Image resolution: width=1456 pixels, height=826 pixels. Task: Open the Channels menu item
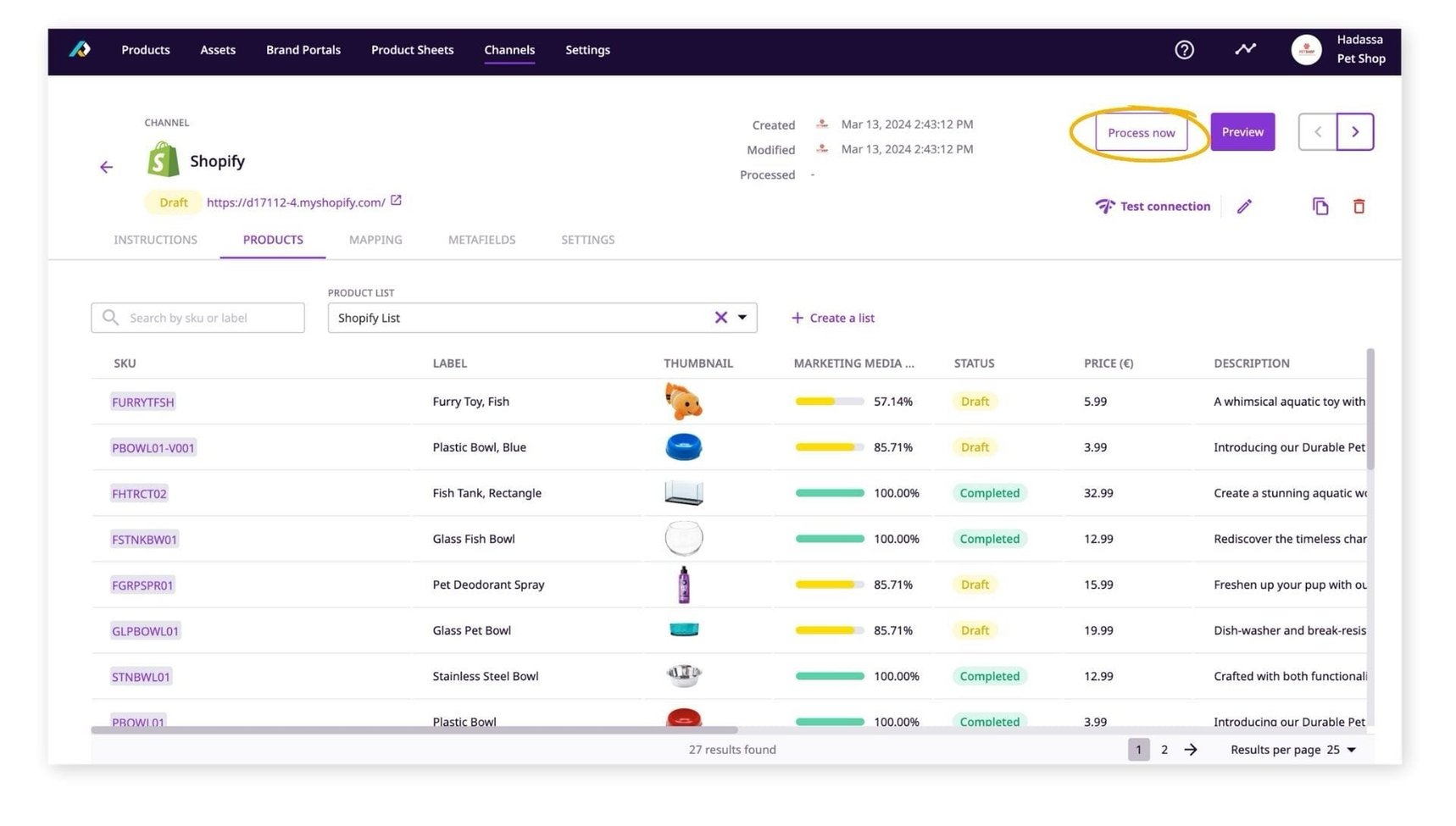pyautogui.click(x=509, y=49)
